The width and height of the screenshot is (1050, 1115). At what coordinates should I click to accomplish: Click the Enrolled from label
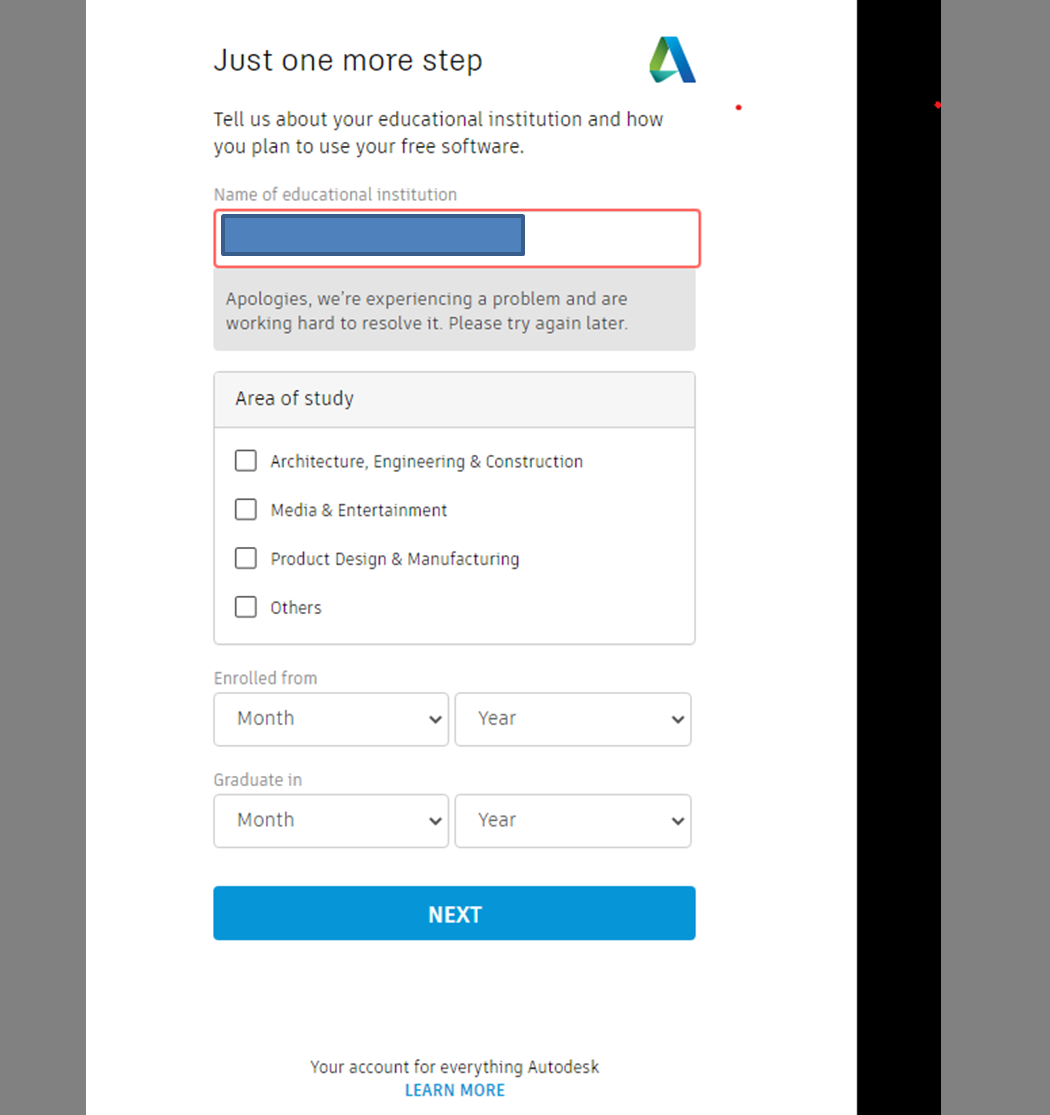(265, 678)
